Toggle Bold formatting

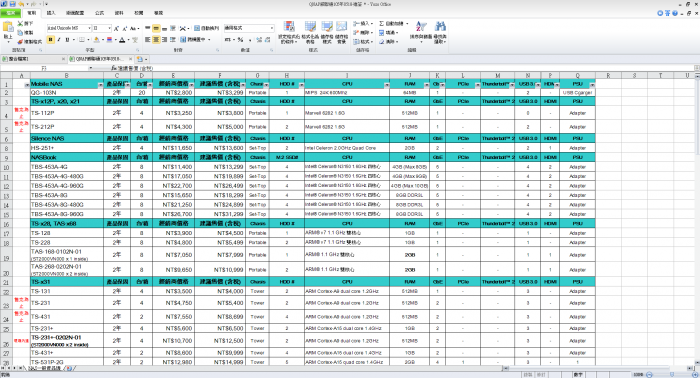50,40
